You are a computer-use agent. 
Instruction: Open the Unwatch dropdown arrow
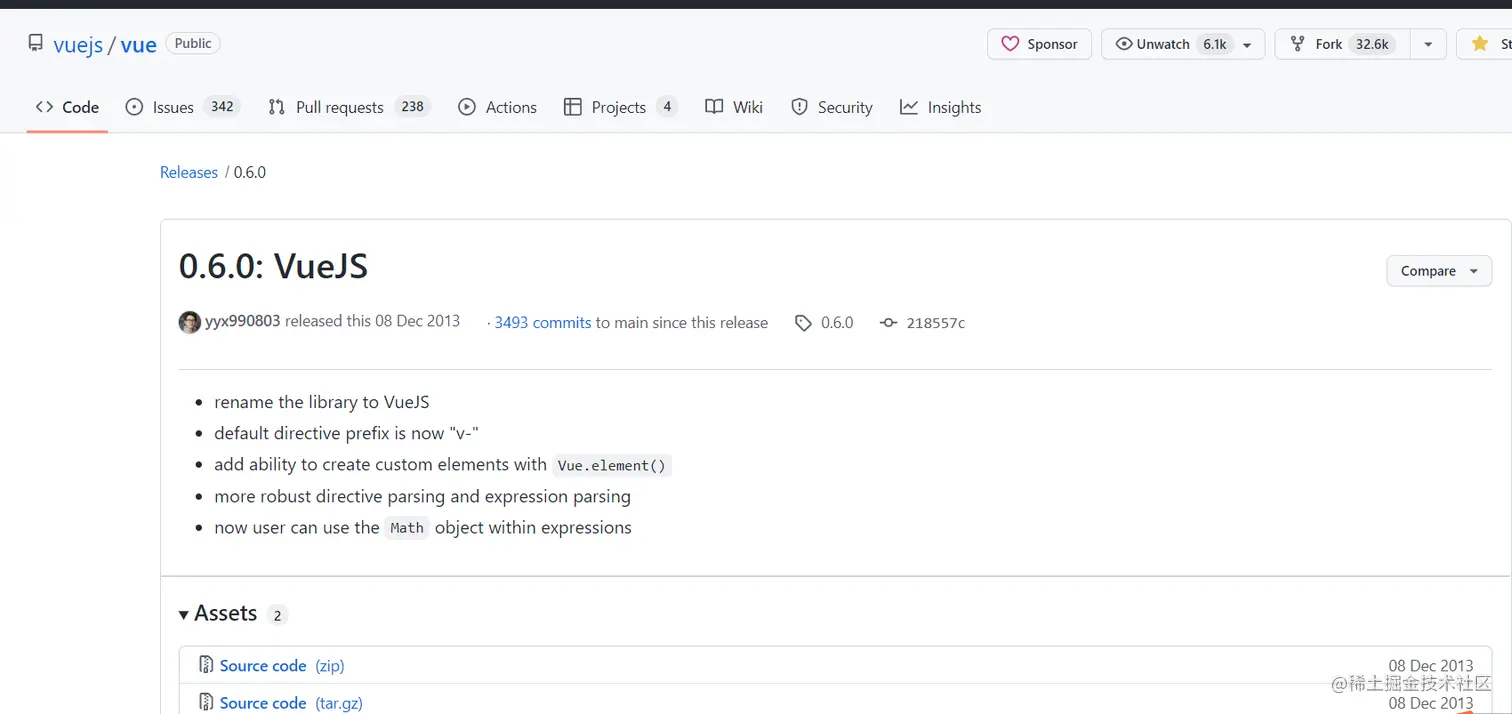coord(1247,45)
